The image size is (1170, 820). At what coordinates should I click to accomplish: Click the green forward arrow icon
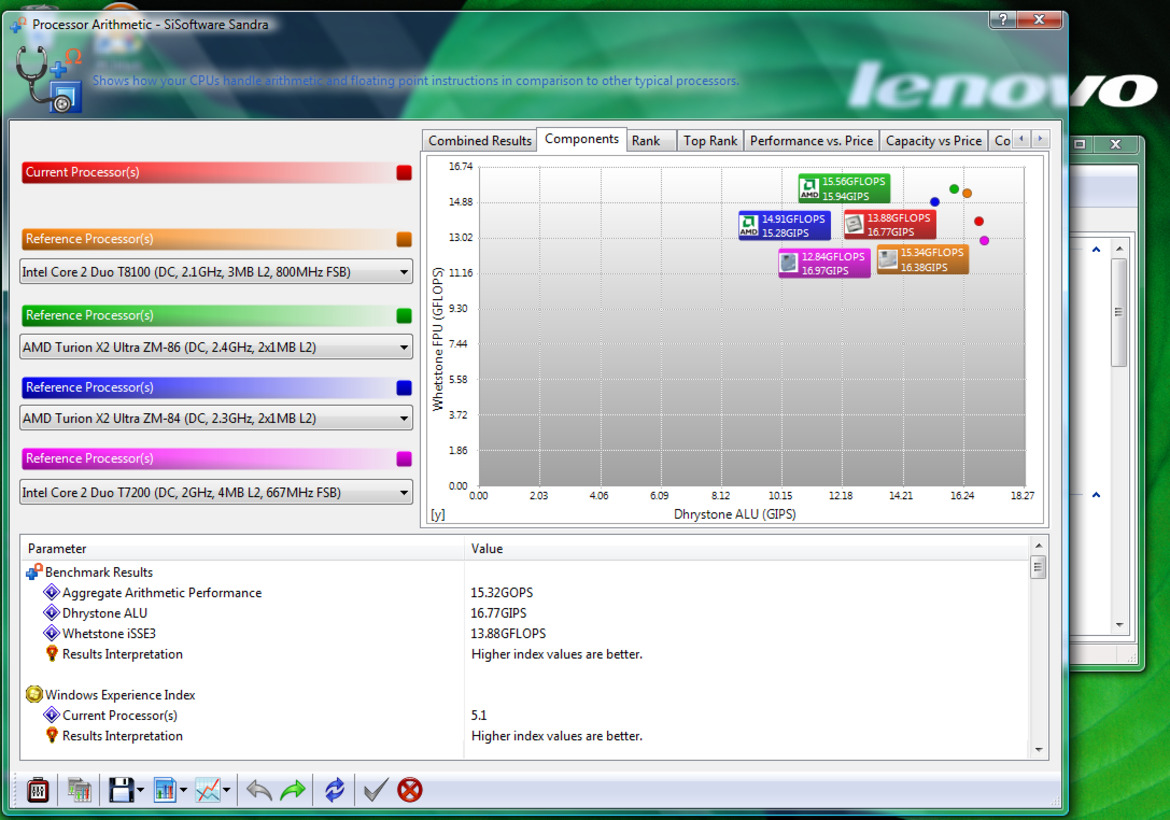point(293,789)
